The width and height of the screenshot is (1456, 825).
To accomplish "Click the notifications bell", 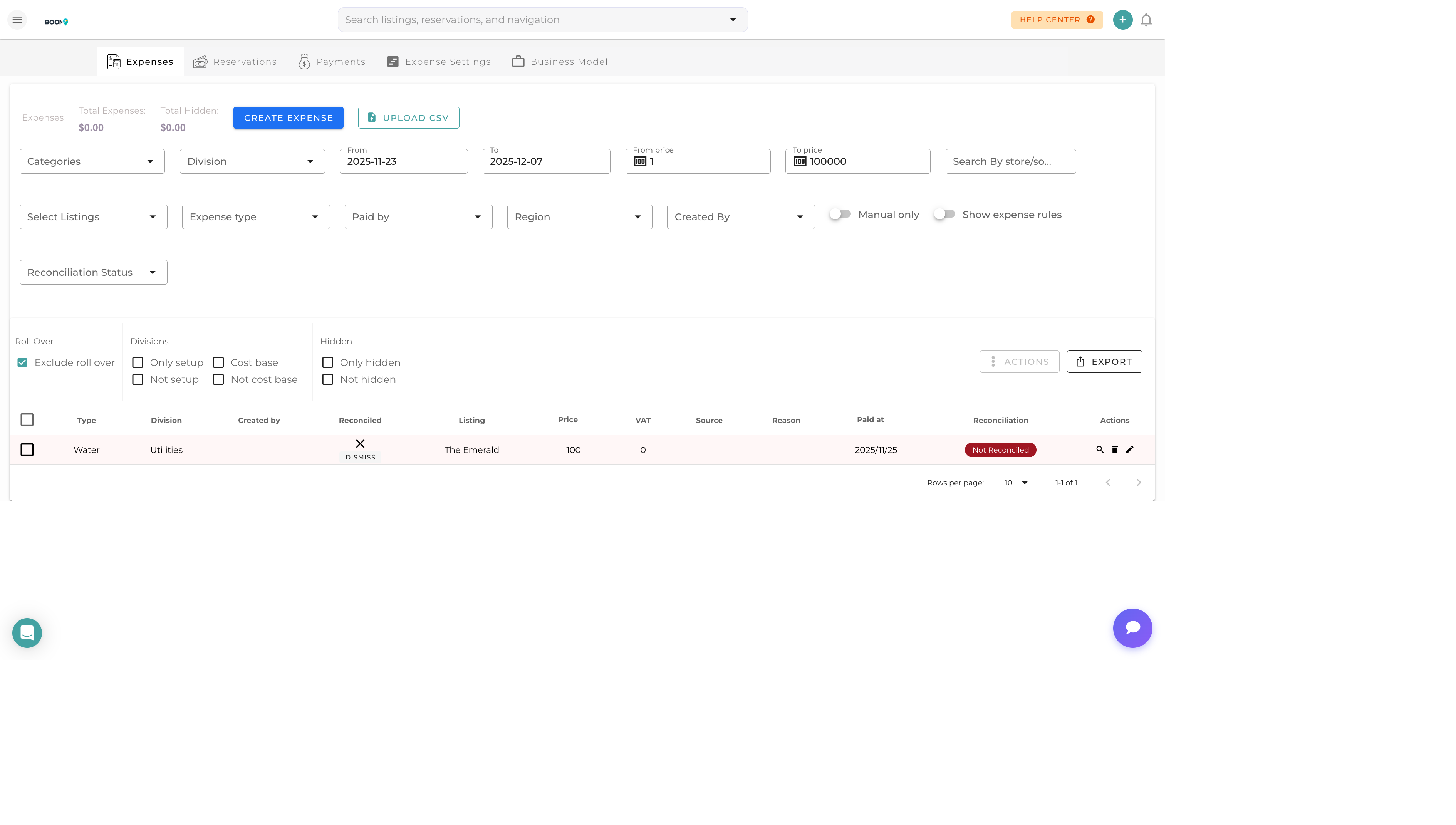I will click(1146, 19).
